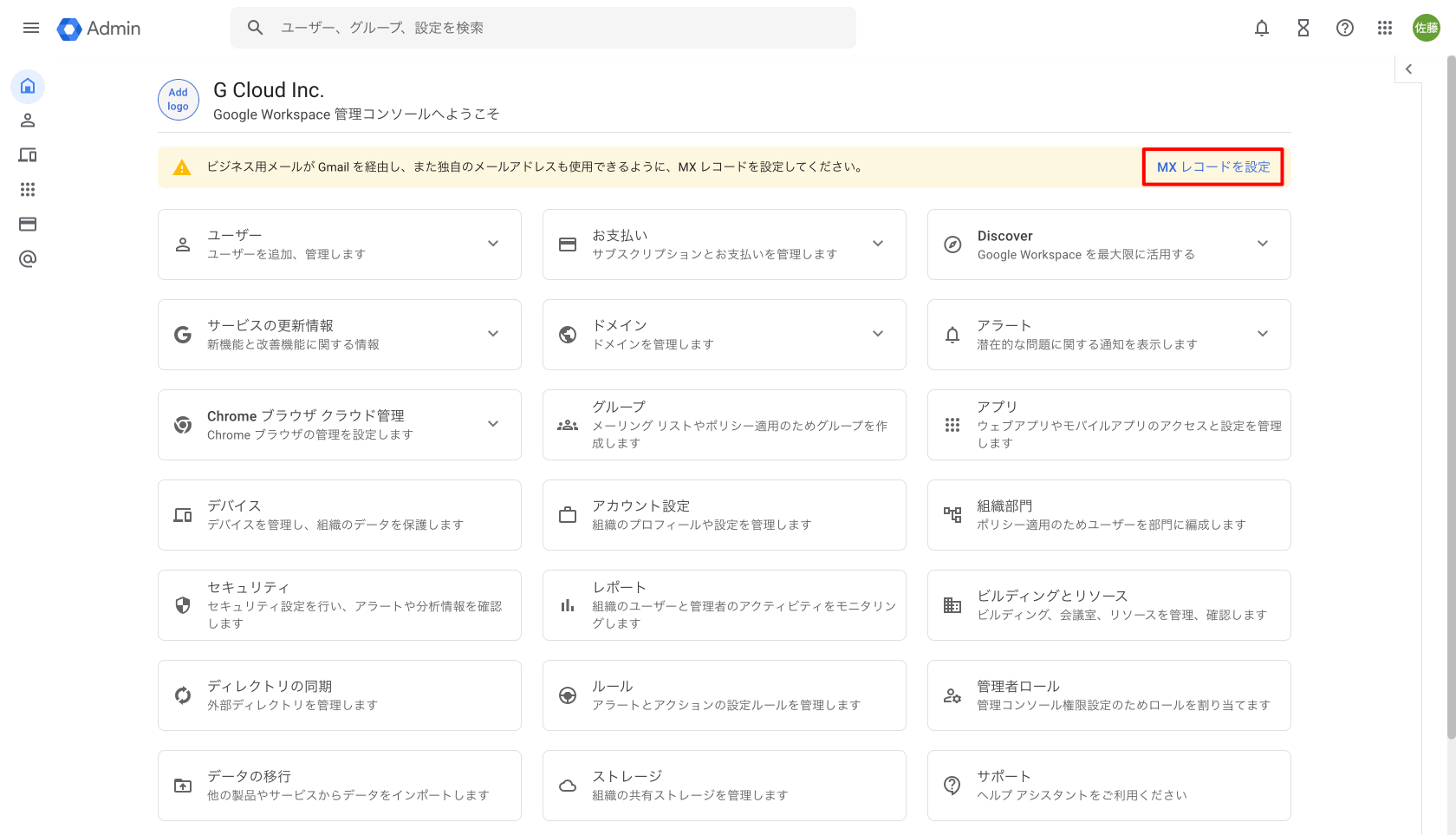The width and height of the screenshot is (1456, 835).
Task: Click the devices icon on デバイス card
Action: (183, 515)
